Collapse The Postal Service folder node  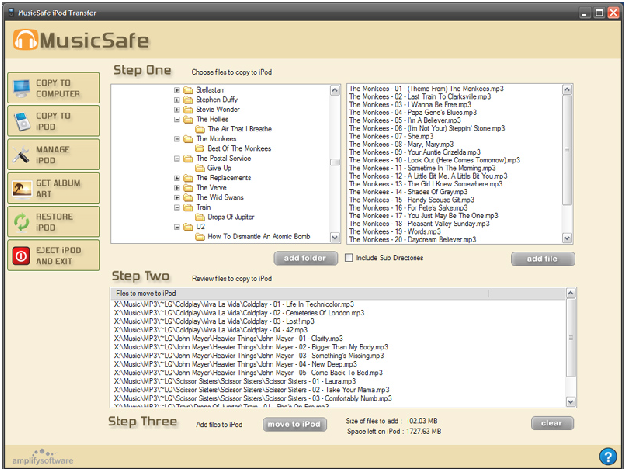point(177,159)
